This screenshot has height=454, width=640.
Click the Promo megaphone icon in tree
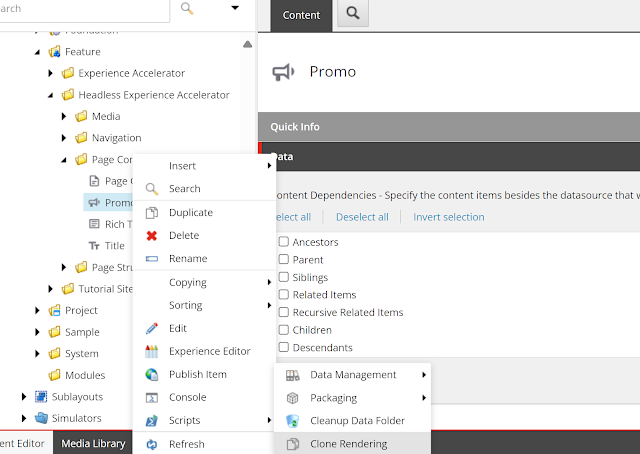pos(94,203)
